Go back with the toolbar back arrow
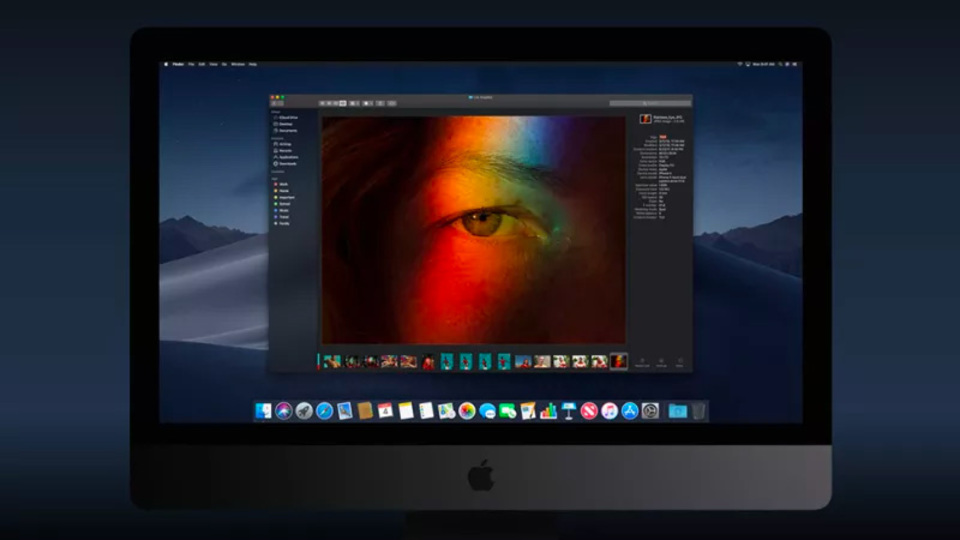960x540 pixels. [x=274, y=103]
